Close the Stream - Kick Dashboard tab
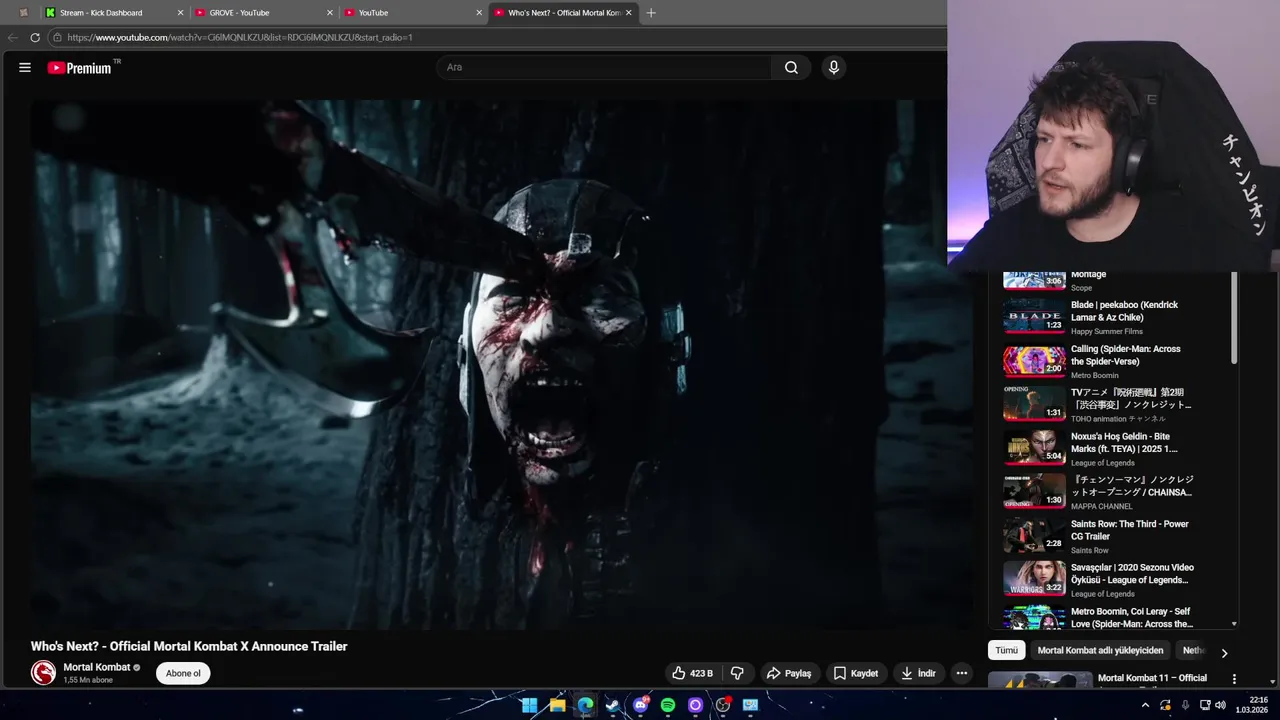 click(x=181, y=13)
